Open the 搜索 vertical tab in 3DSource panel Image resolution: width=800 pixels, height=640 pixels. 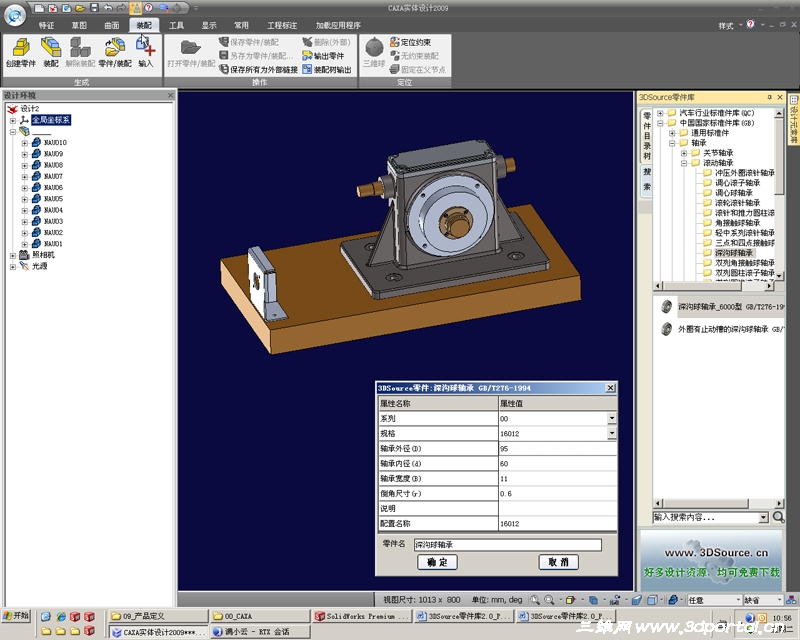click(x=646, y=180)
